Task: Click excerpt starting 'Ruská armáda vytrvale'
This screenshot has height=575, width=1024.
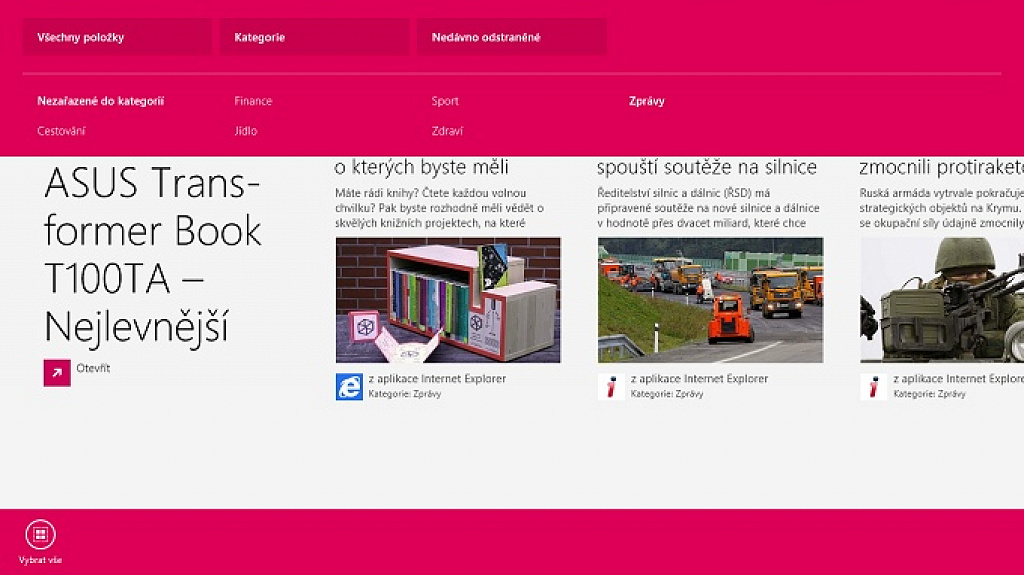Action: point(942,208)
